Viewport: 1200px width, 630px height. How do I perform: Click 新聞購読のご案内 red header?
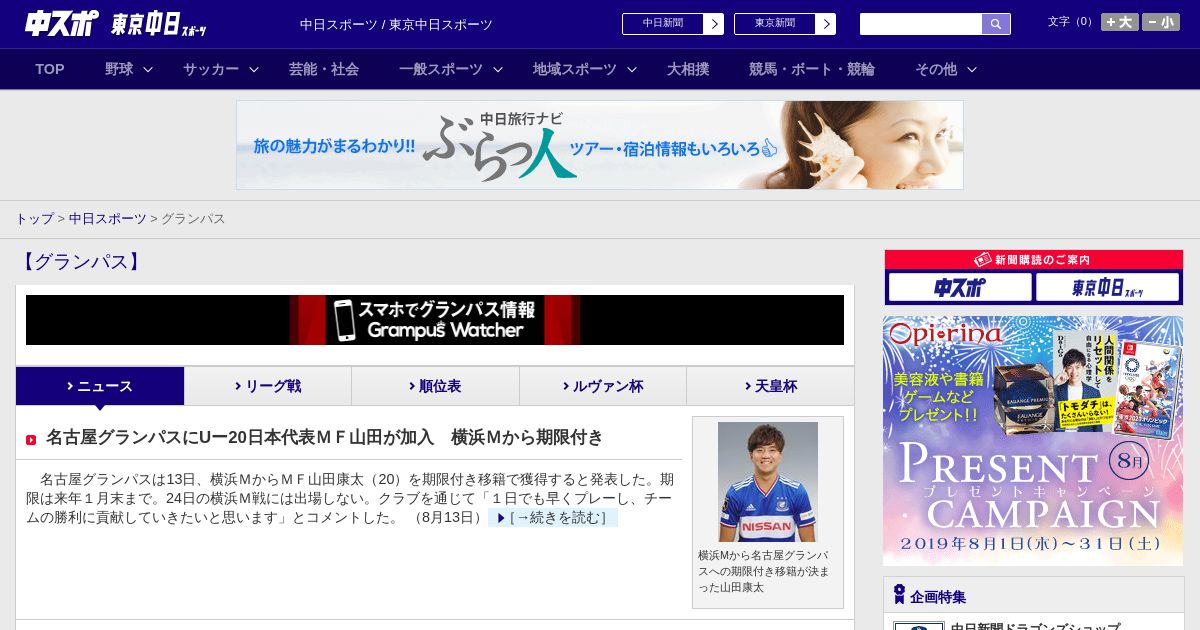[x=1034, y=260]
